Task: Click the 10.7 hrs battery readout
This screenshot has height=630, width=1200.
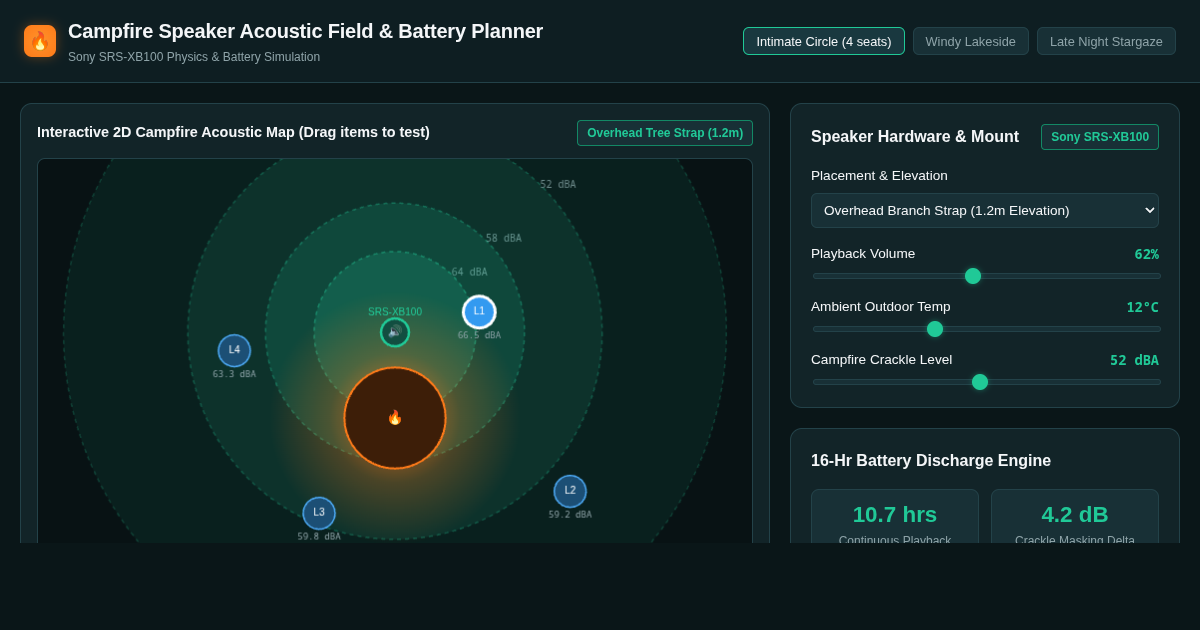Action: point(895,515)
